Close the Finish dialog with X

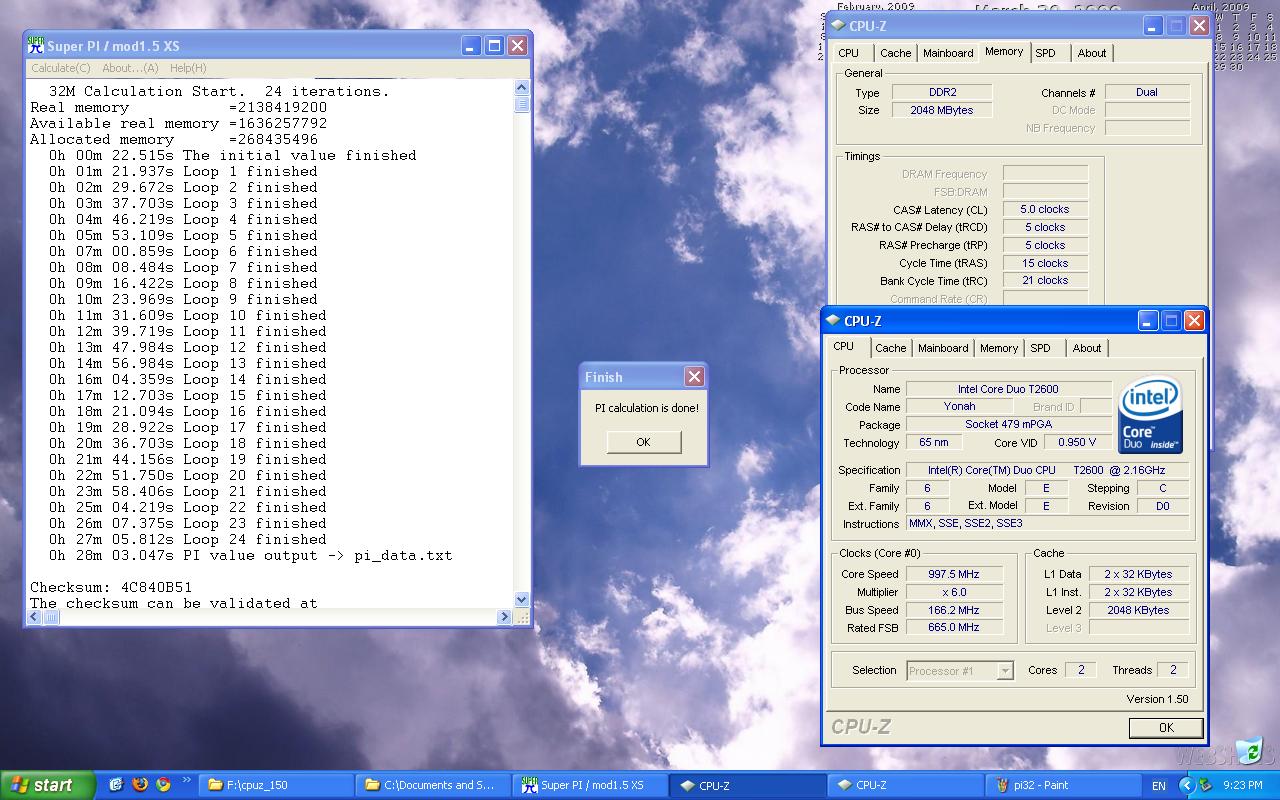(x=694, y=377)
